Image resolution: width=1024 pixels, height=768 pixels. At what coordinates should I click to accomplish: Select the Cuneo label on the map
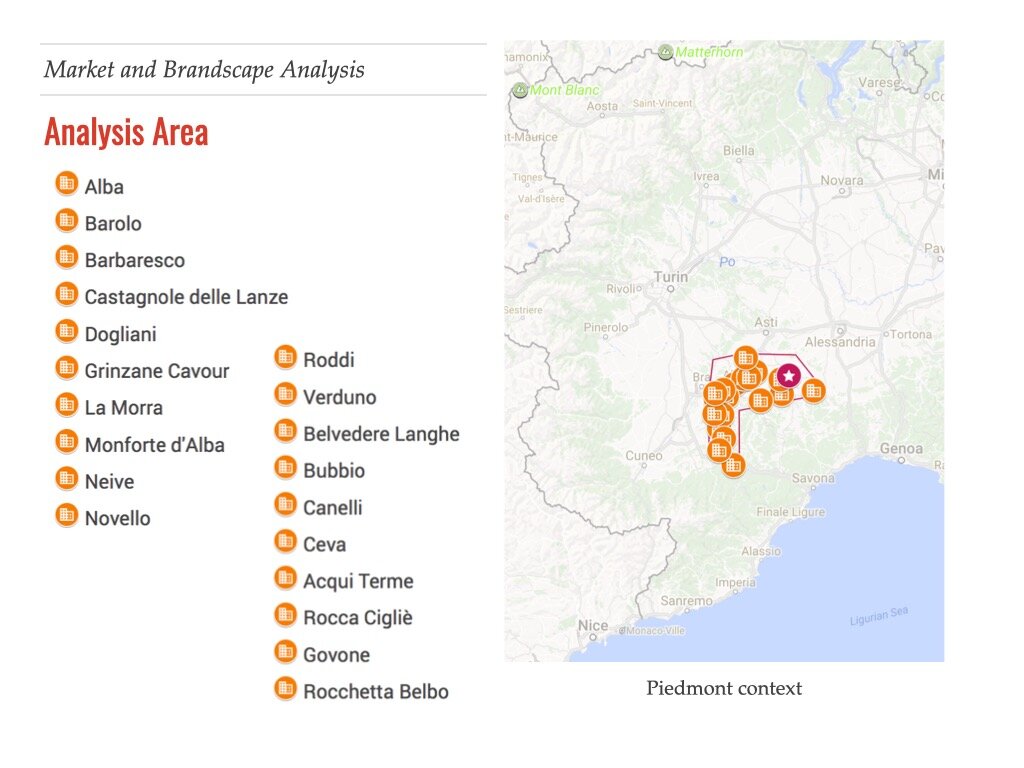pos(644,456)
